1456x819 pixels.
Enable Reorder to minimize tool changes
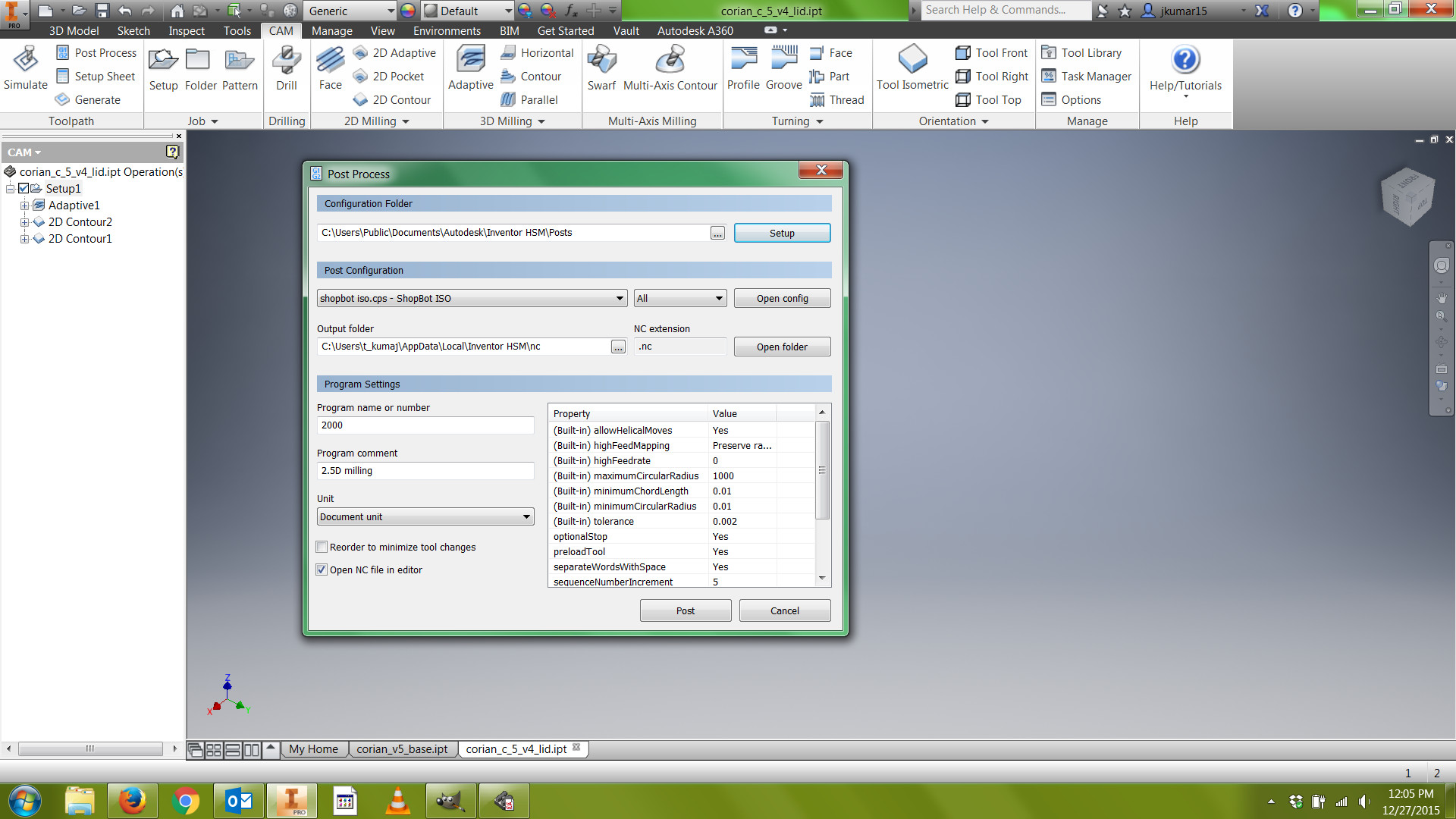322,547
